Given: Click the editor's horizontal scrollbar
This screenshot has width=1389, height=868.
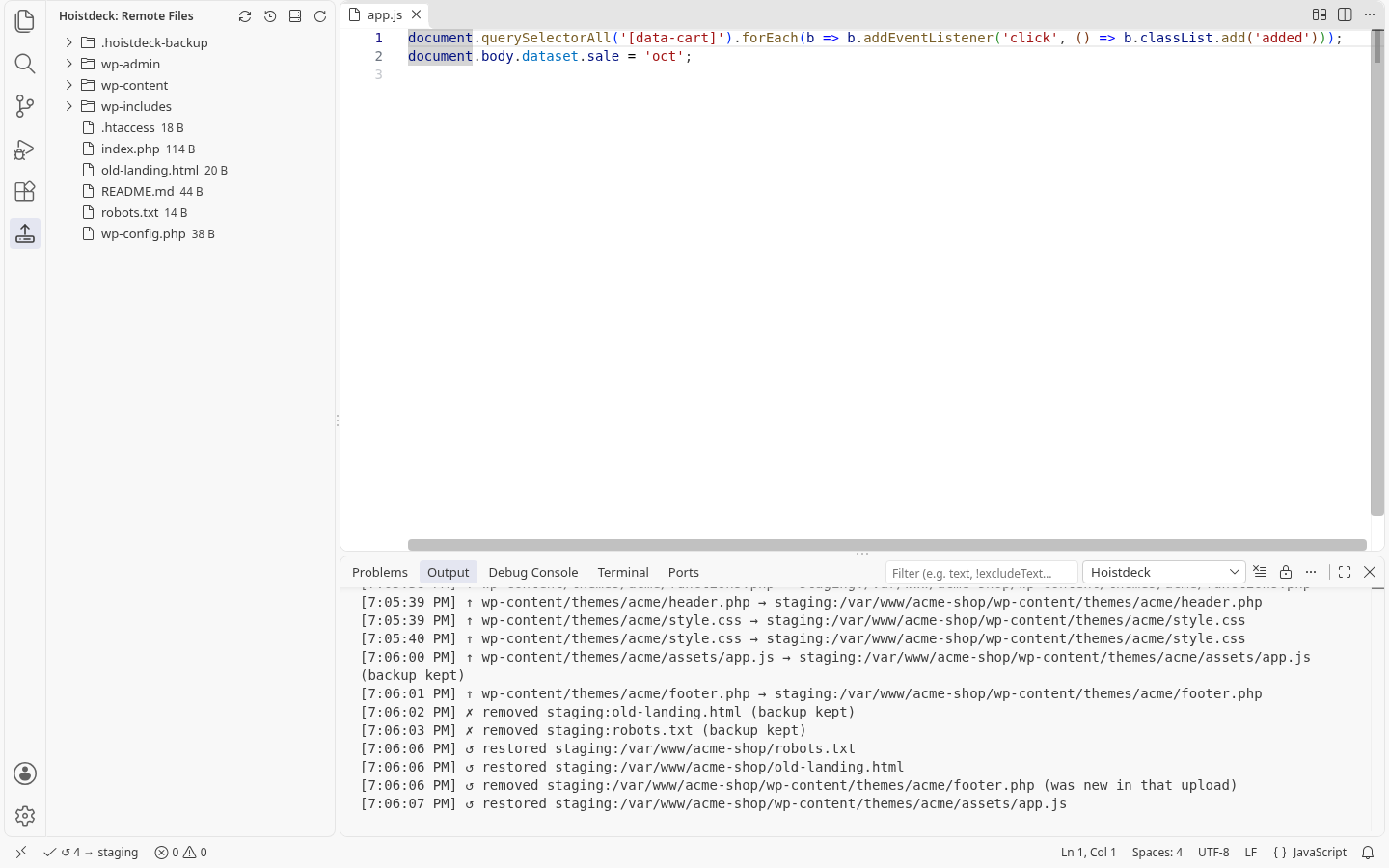Looking at the screenshot, I should point(887,545).
